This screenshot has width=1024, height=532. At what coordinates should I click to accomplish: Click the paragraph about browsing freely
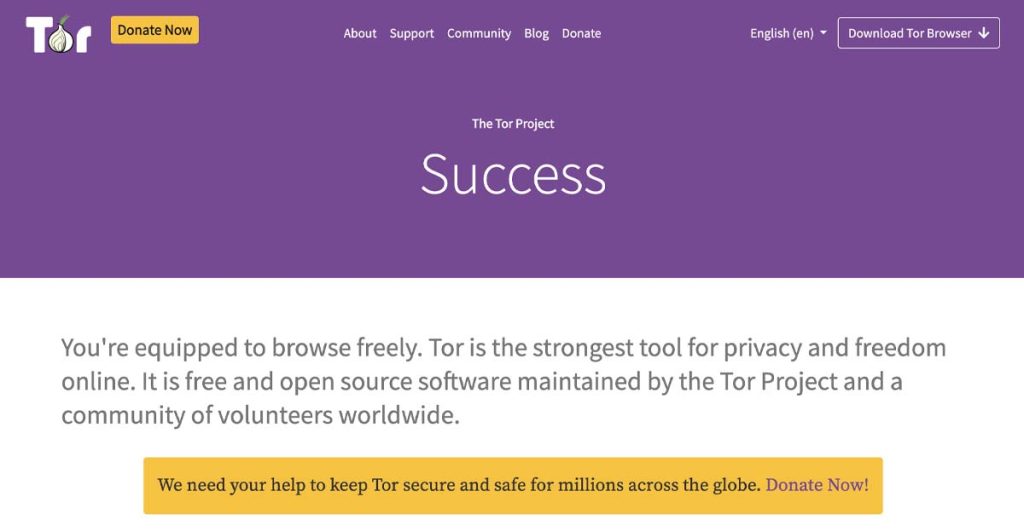[x=503, y=381]
